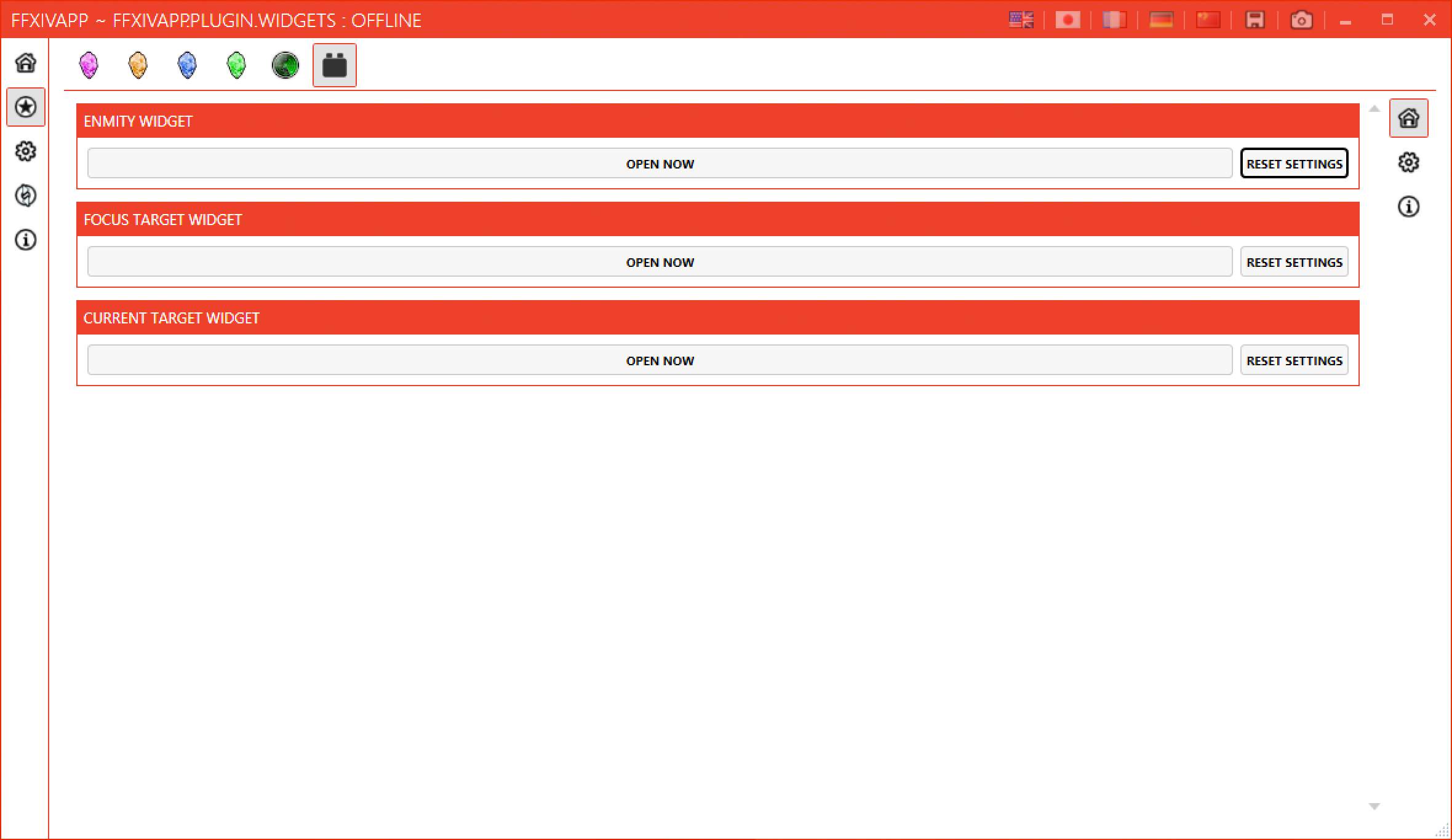Image resolution: width=1452 pixels, height=840 pixels.
Task: Open the Home icon in left sidebar
Action: tap(25, 62)
